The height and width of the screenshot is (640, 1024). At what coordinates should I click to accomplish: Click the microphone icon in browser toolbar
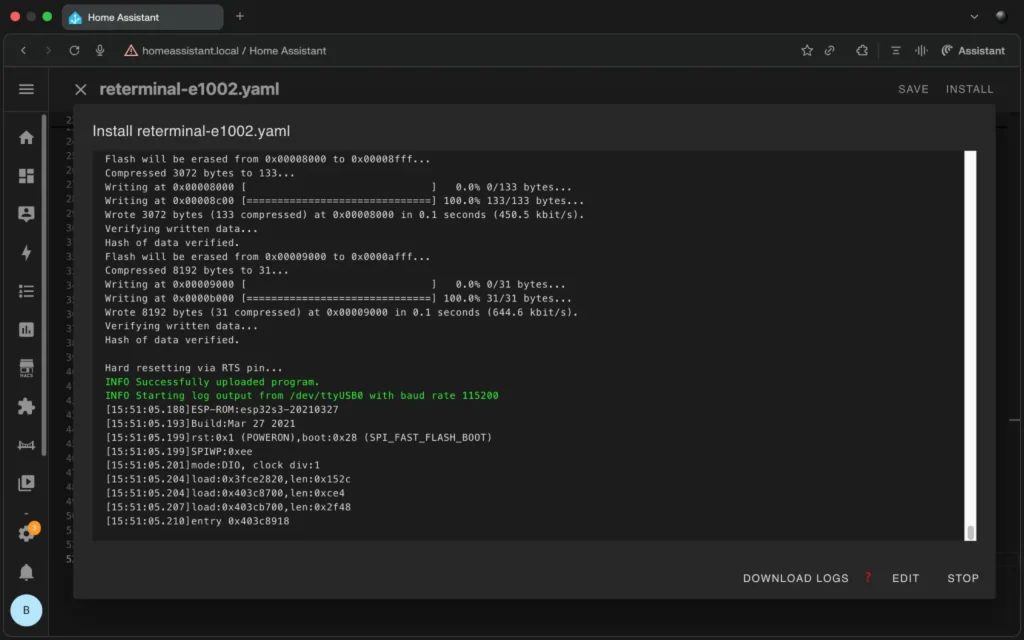pos(100,50)
